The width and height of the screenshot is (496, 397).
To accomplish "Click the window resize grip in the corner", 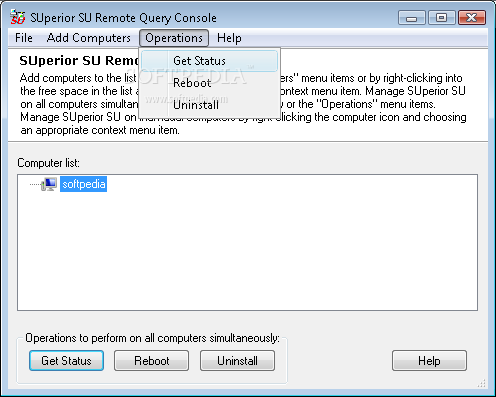I will coord(482,383).
